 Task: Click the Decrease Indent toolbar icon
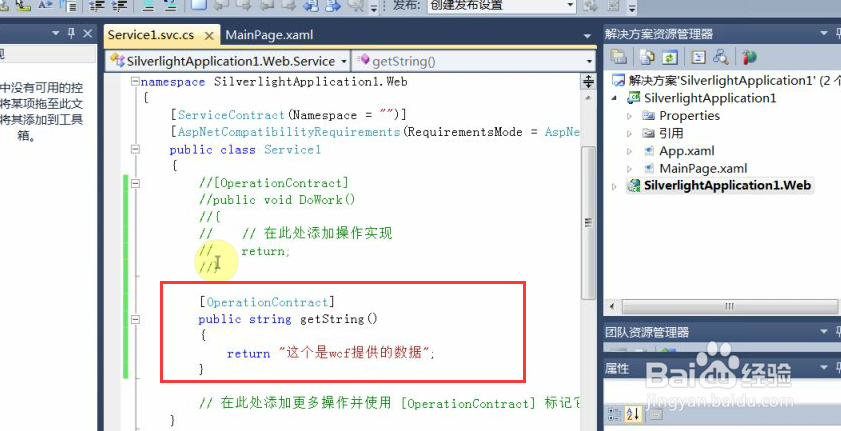click(x=97, y=6)
